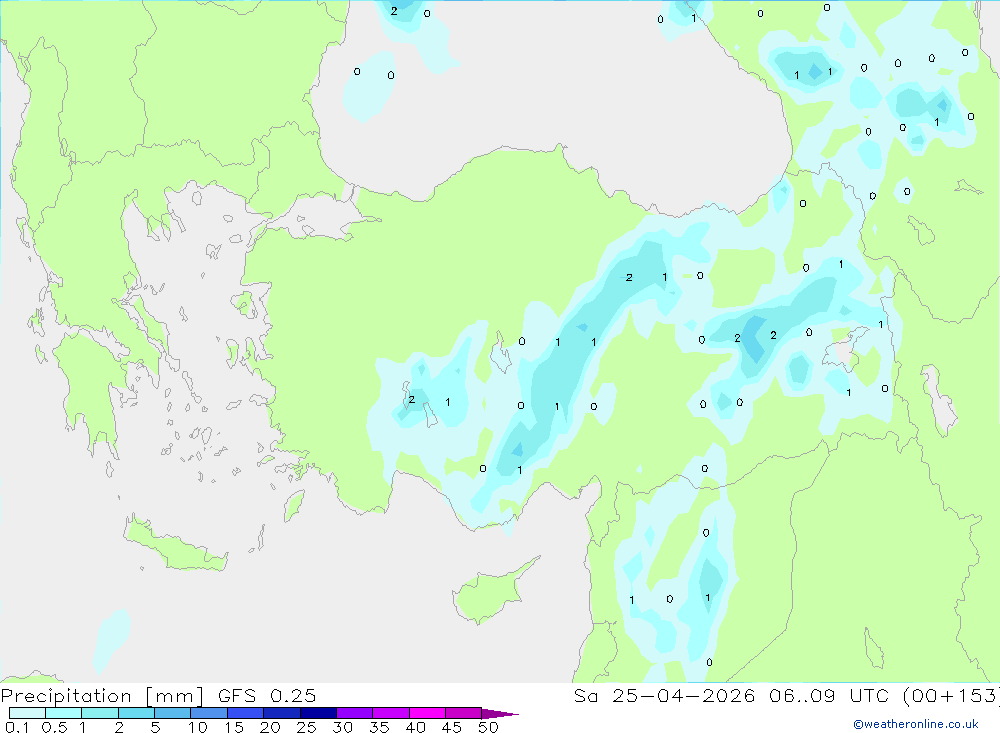Click the 'GFS 0.25' model label
The width and height of the screenshot is (1000, 733).
(267, 696)
